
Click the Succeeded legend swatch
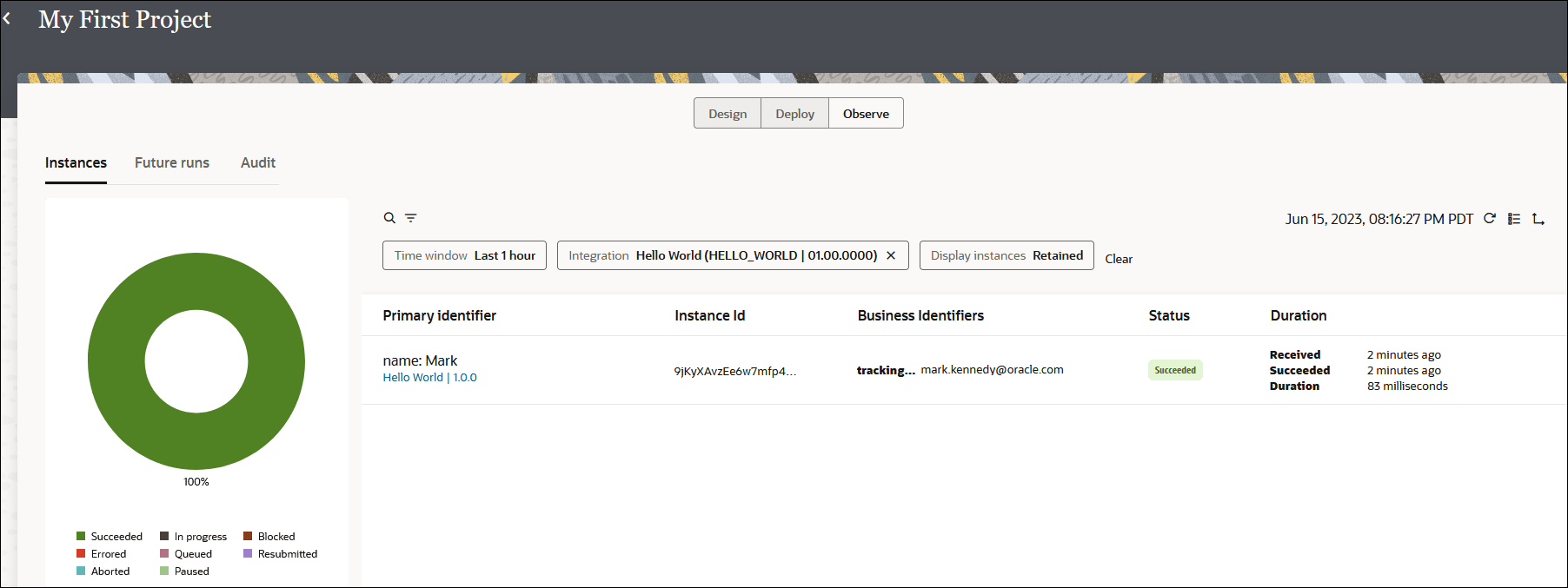tap(81, 537)
